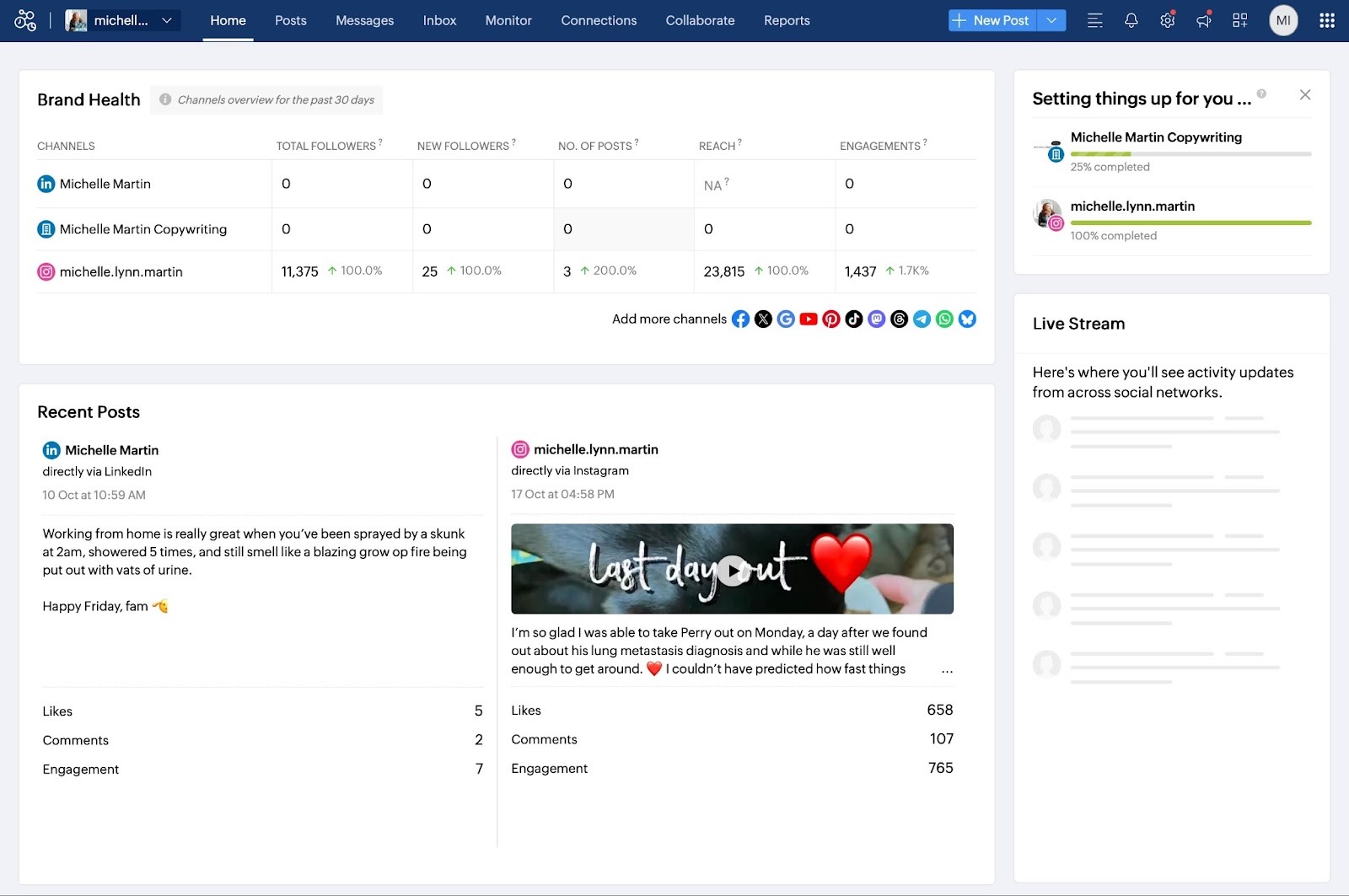The width and height of the screenshot is (1349, 896).
Task: Click the megaphone announcements icon
Action: (1203, 20)
